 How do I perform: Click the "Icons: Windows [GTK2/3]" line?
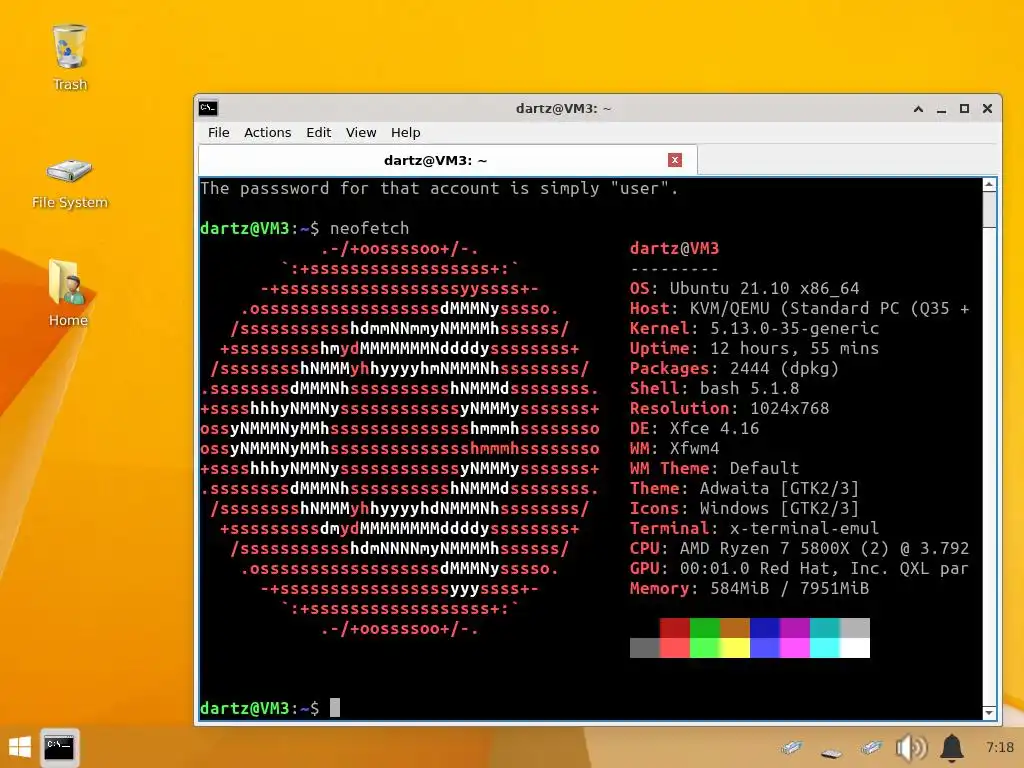pyautogui.click(x=744, y=508)
